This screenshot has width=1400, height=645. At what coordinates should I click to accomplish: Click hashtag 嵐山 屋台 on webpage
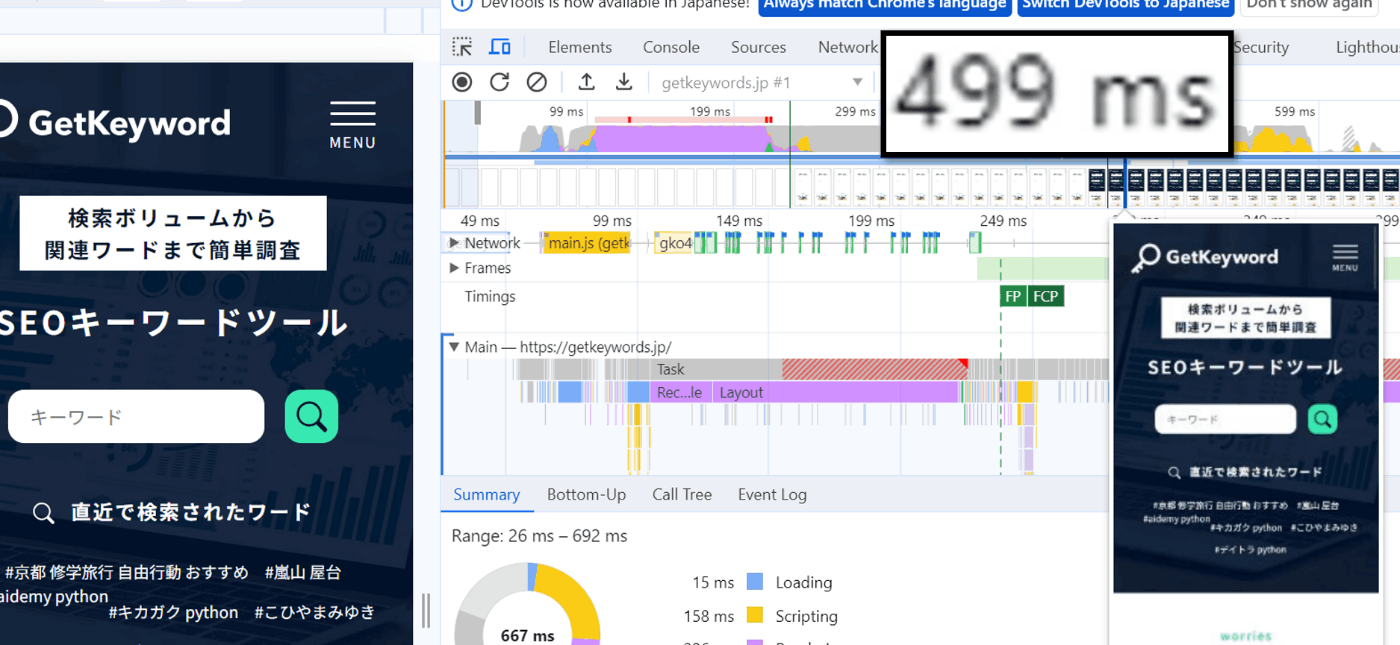click(x=303, y=572)
